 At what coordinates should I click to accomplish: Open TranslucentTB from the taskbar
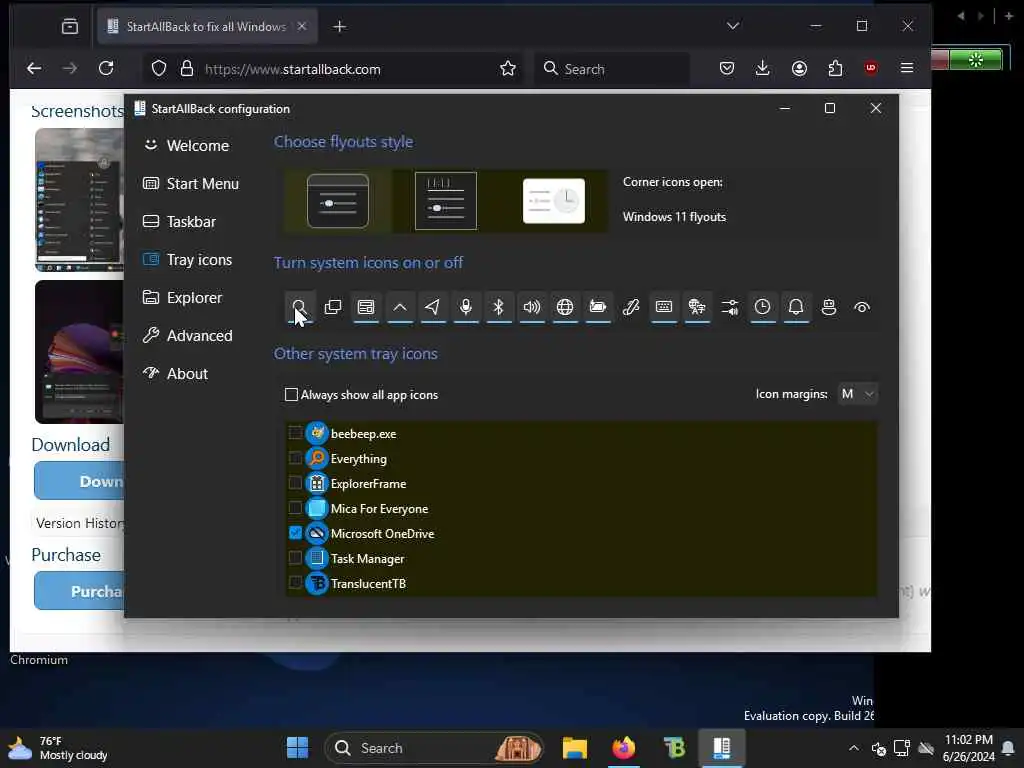click(674, 748)
